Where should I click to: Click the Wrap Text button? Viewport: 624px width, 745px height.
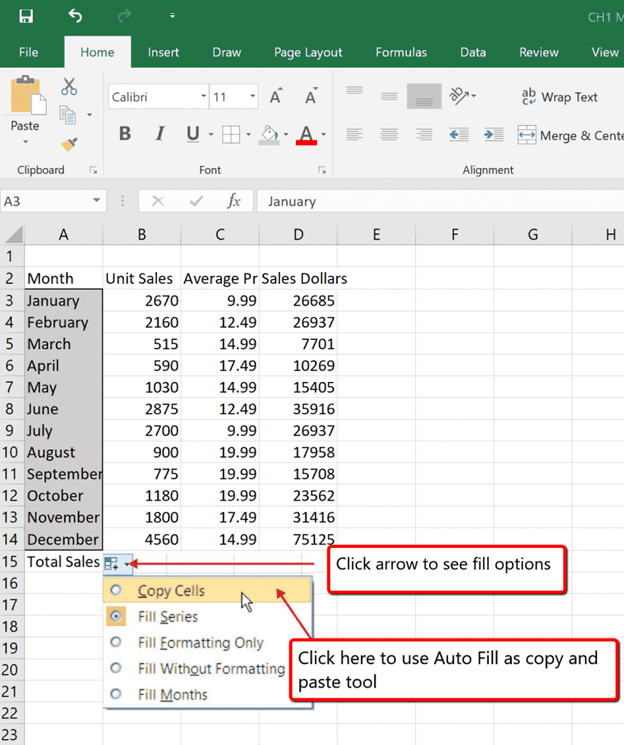tap(559, 97)
